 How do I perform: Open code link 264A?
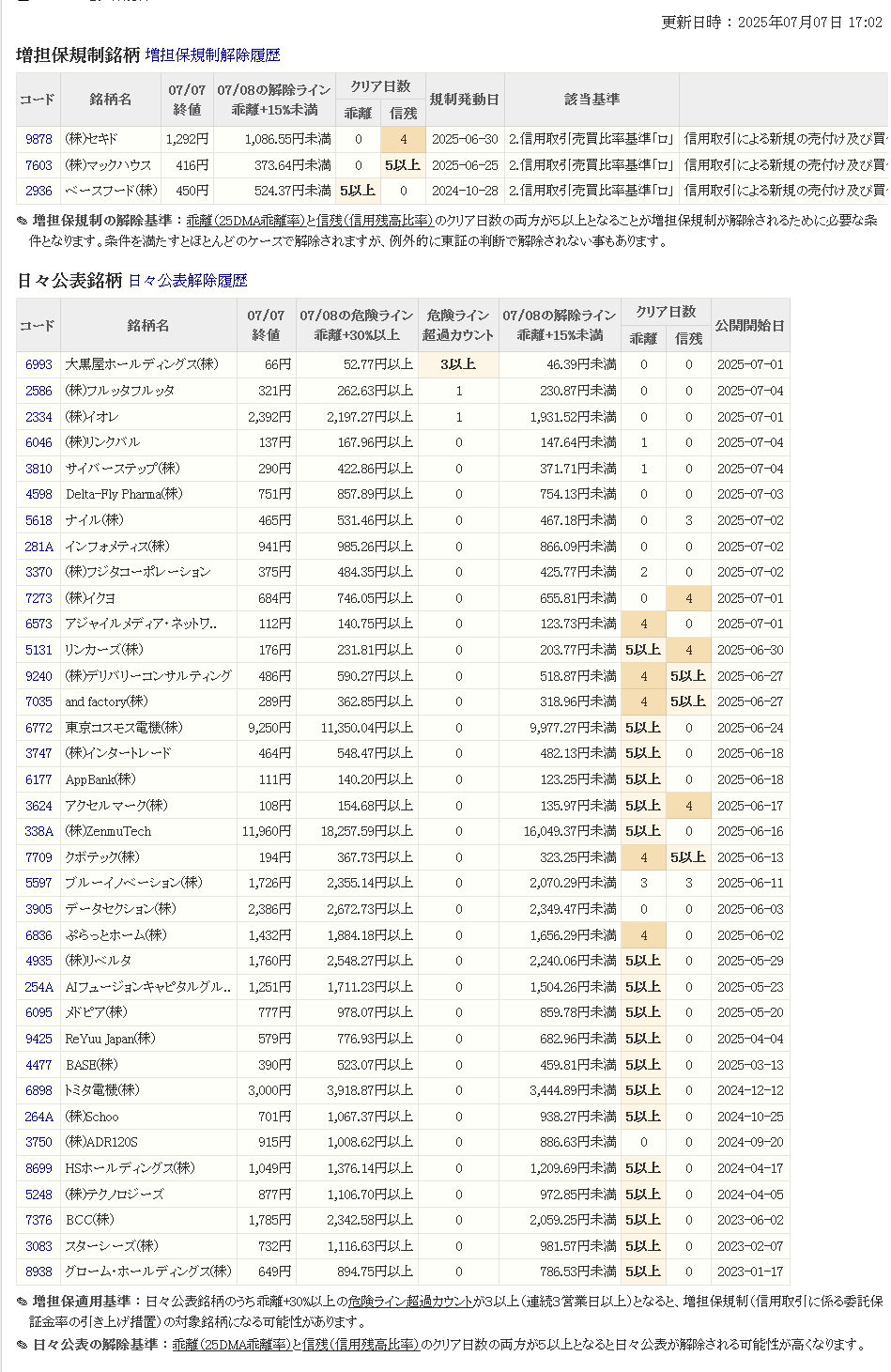[38, 1117]
